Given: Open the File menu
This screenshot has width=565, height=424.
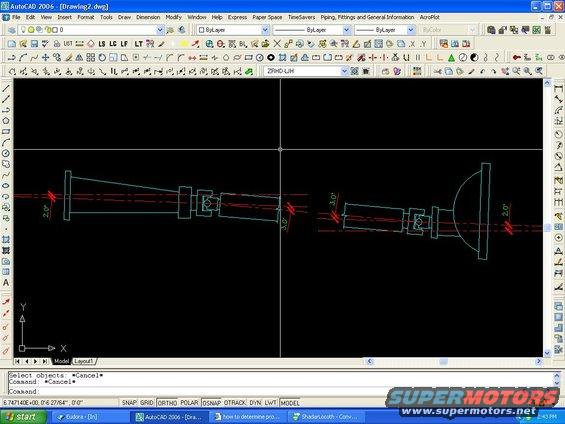Looking at the screenshot, I should click(16, 17).
